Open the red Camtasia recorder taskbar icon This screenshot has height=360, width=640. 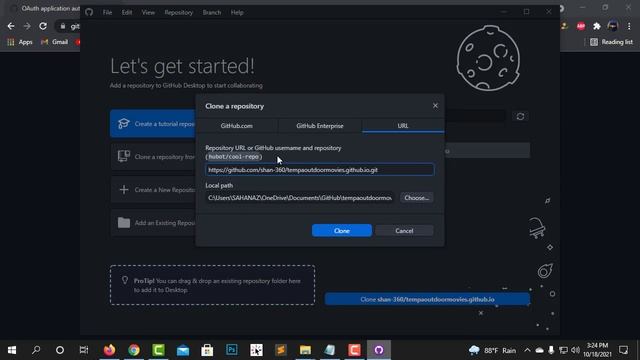[x=354, y=350]
